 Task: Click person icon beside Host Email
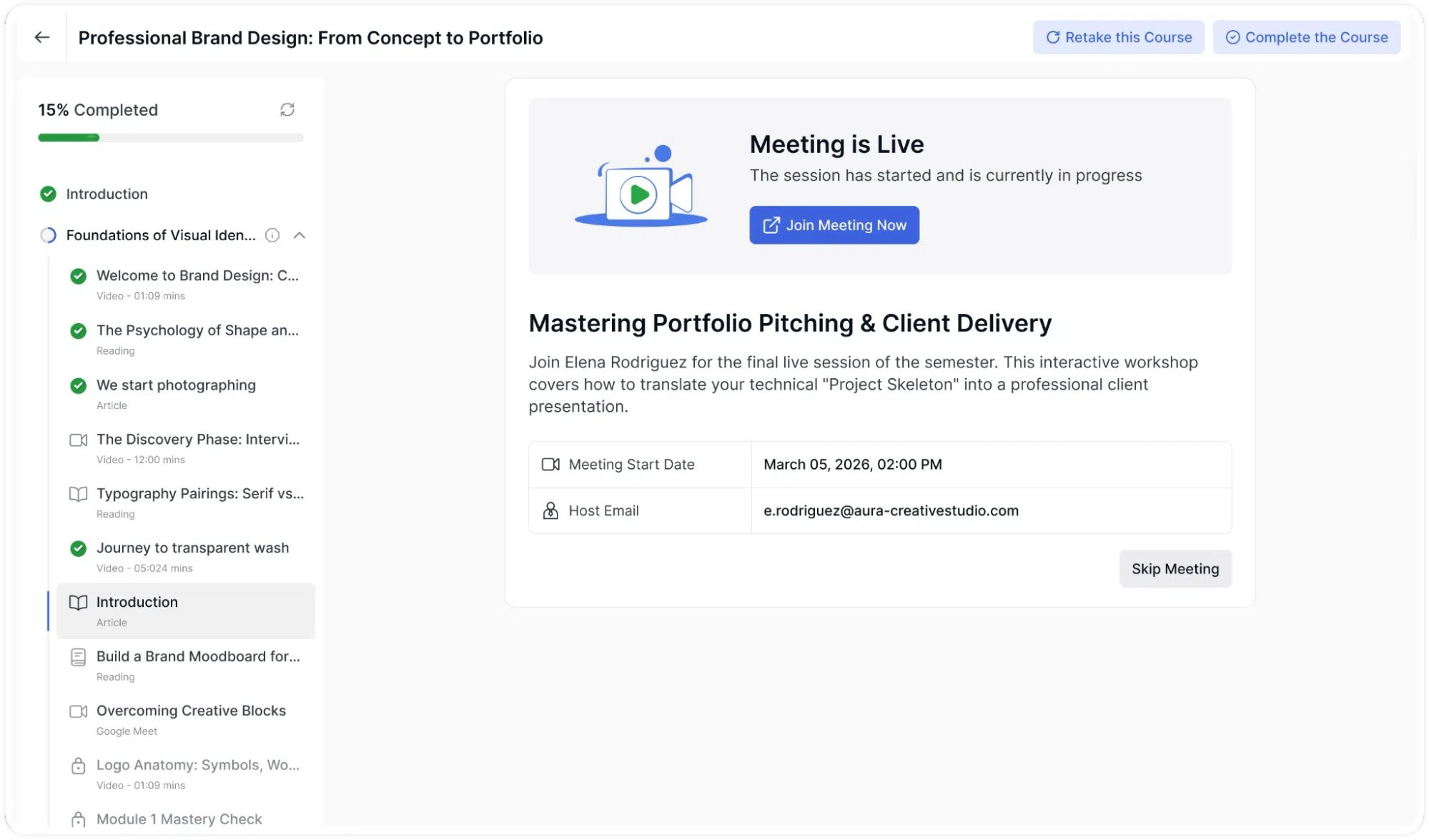coord(550,510)
